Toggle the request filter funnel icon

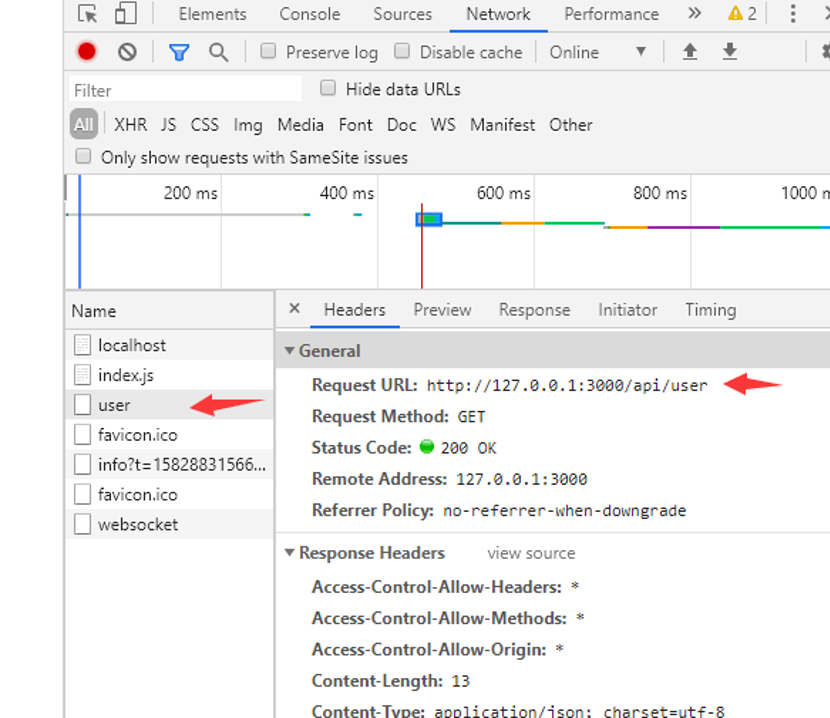pos(179,52)
